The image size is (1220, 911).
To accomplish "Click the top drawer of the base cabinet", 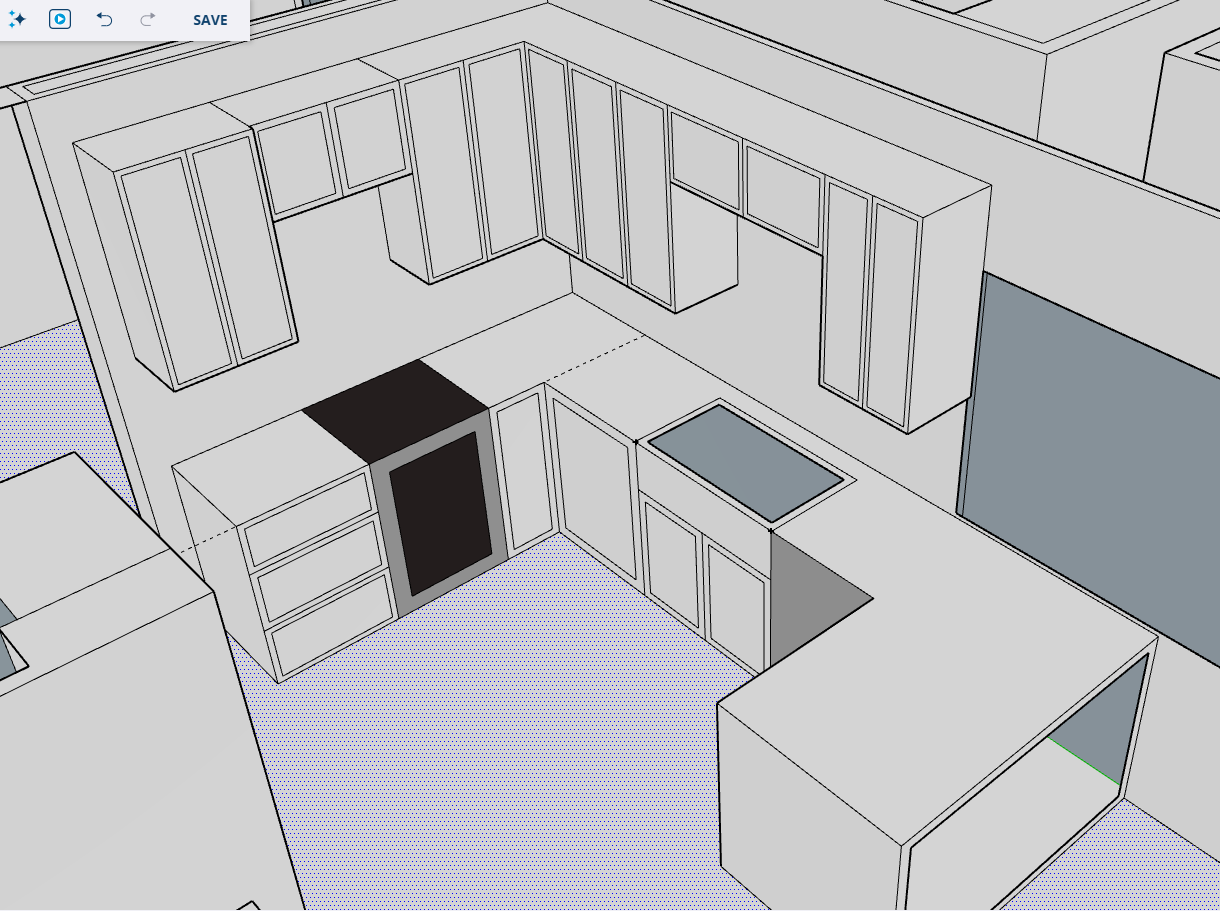I will point(307,519).
